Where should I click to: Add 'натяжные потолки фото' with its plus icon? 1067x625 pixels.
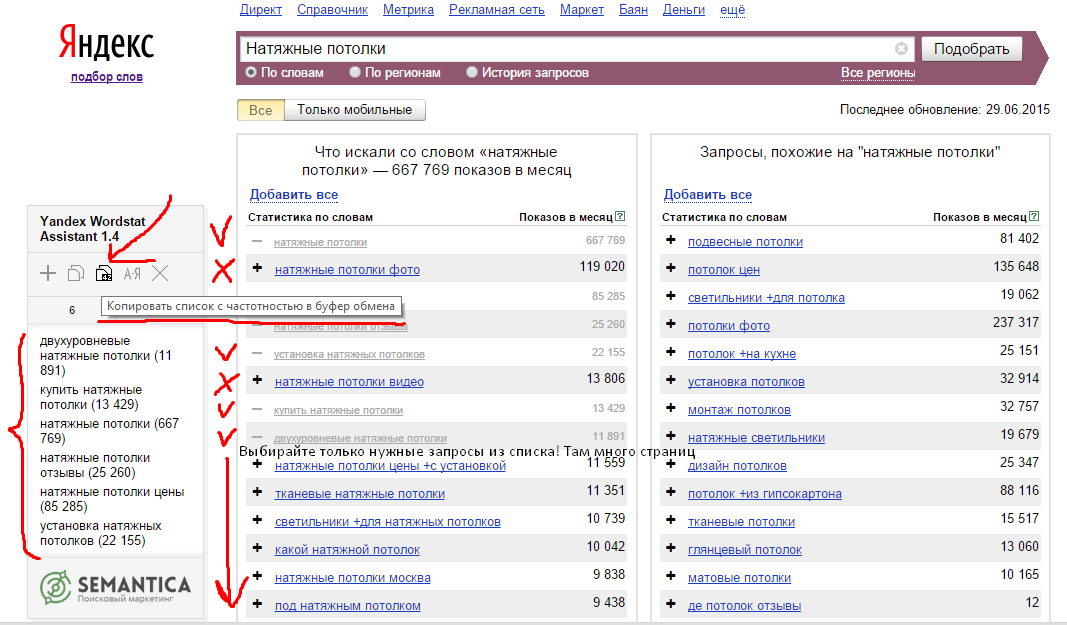tap(257, 268)
